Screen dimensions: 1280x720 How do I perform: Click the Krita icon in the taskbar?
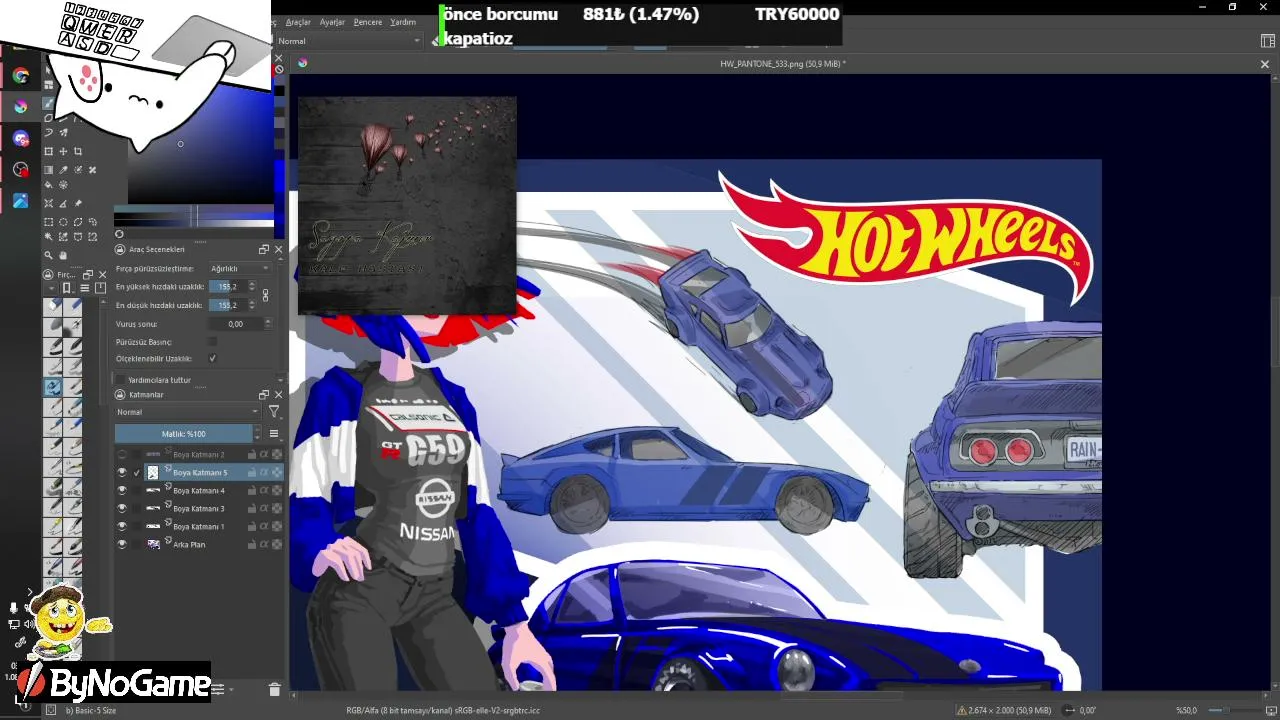[21, 107]
